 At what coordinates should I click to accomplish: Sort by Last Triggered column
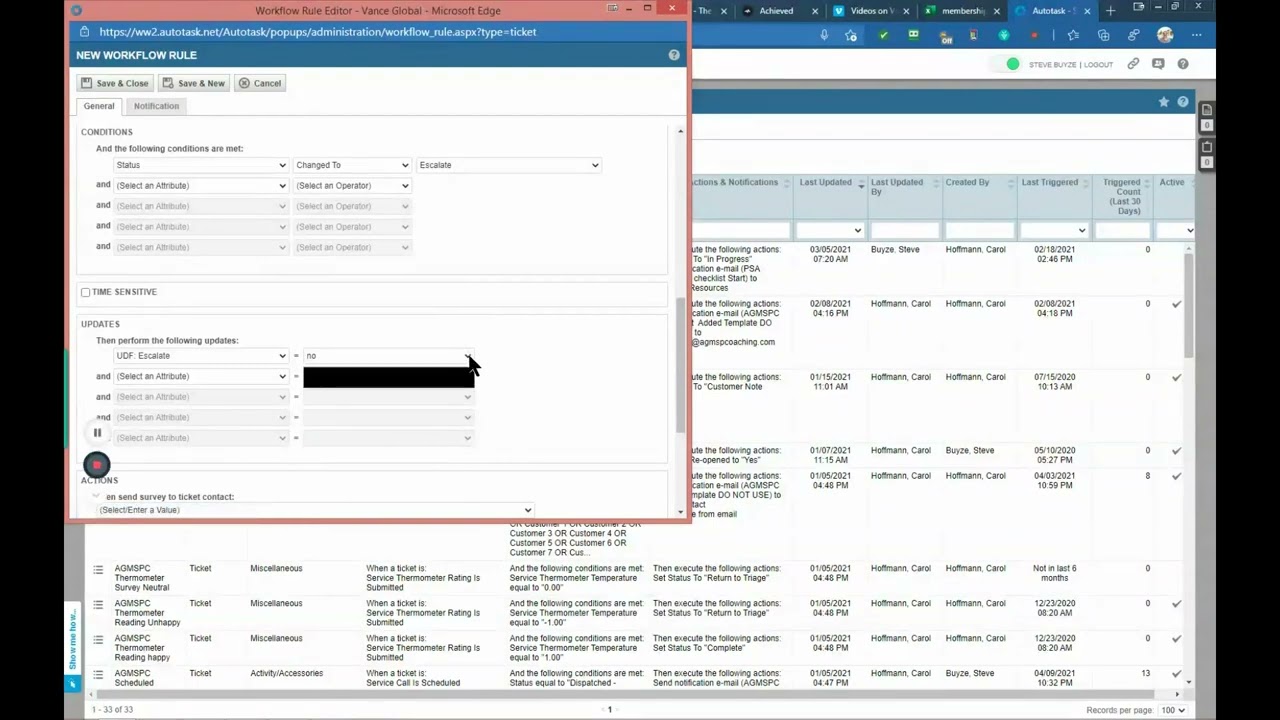tap(1049, 182)
